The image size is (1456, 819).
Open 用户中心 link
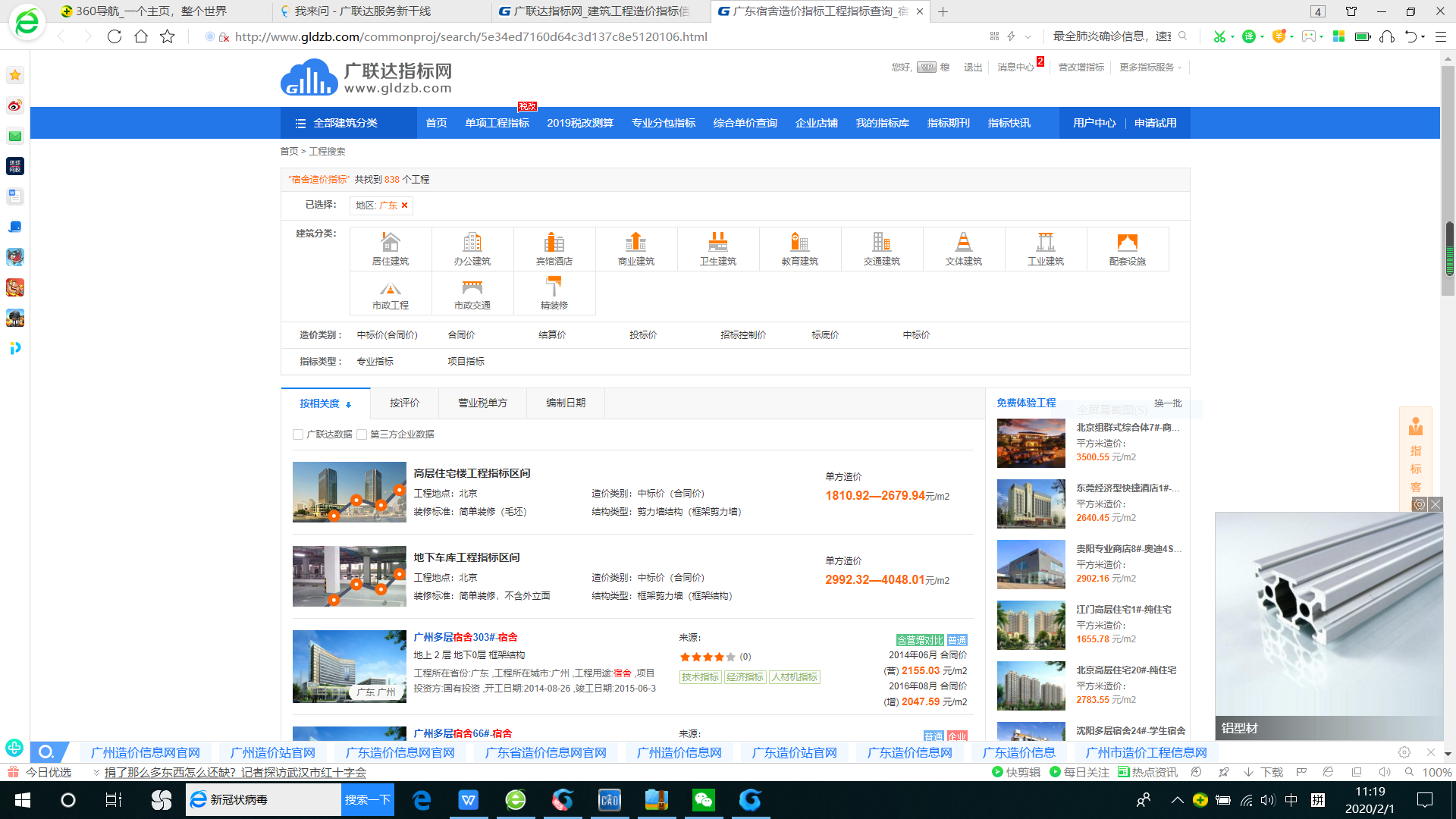tap(1094, 123)
